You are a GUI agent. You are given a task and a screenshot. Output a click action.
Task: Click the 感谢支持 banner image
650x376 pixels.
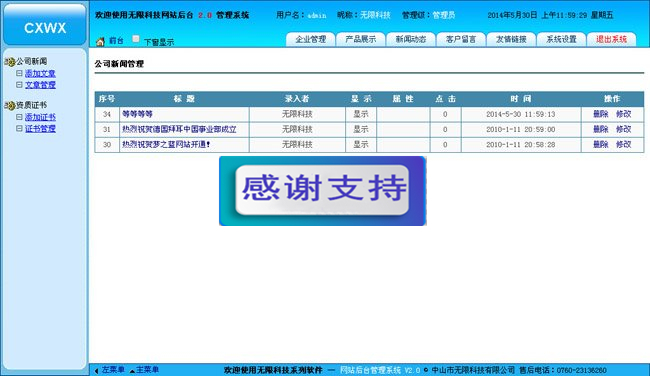323,191
